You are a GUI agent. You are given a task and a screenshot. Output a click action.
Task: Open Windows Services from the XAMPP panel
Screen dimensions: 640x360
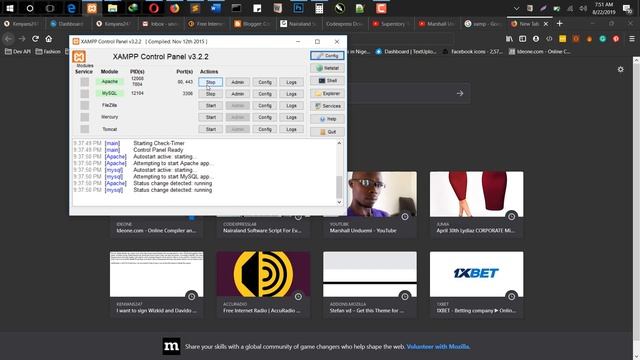[327, 106]
